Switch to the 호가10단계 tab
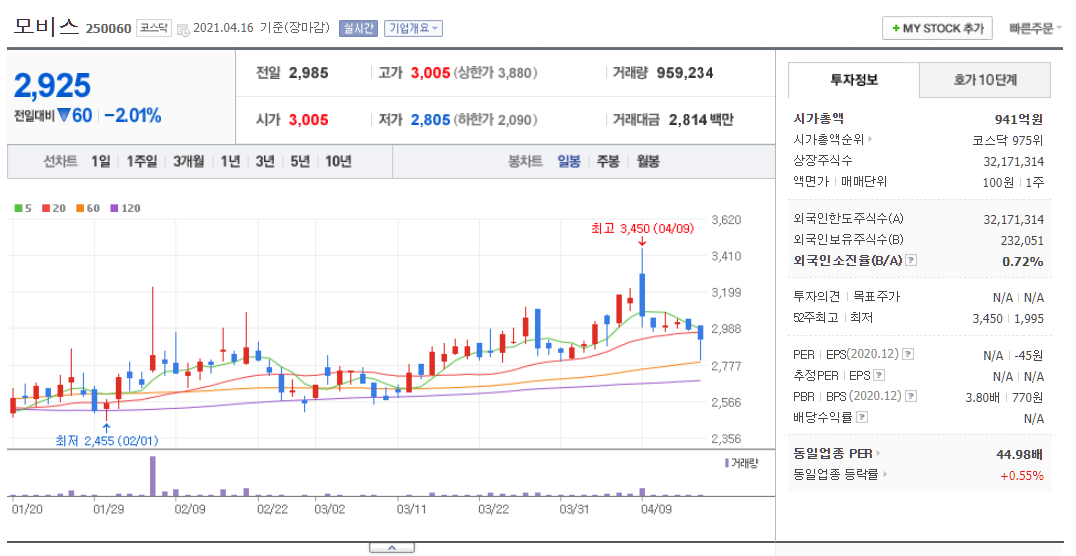This screenshot has height=556, width=1076. click(985, 80)
